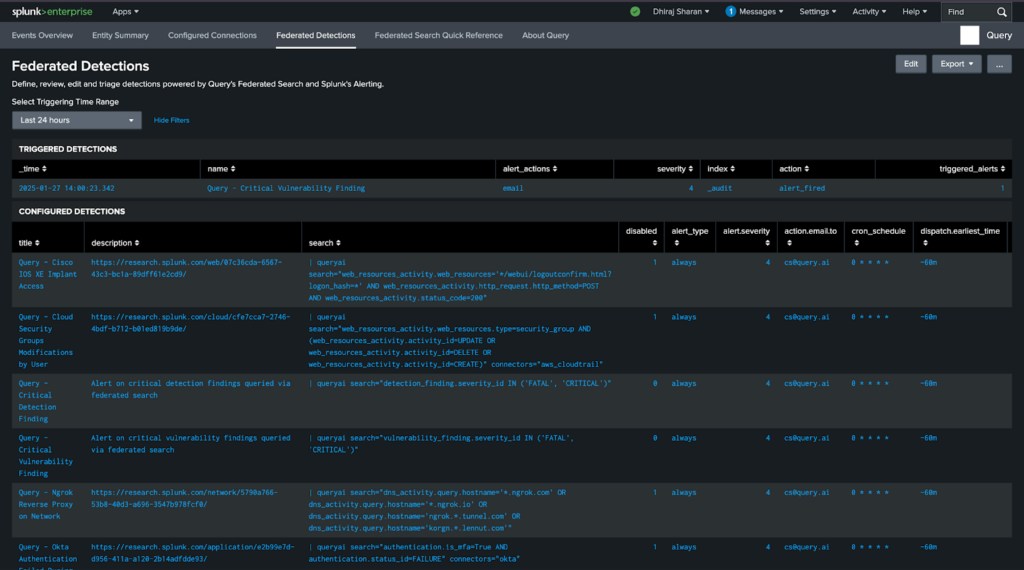Open Query - Critical Detection Finding title
The image size is (1024, 570).
point(37,401)
